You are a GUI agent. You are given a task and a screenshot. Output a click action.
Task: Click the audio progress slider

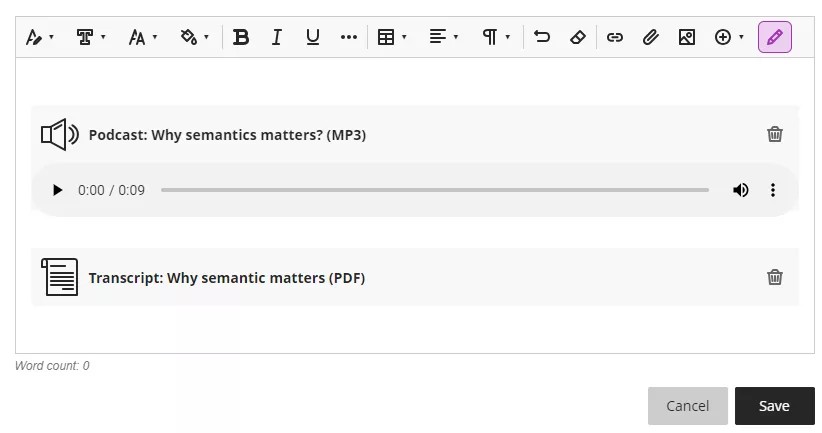point(434,190)
